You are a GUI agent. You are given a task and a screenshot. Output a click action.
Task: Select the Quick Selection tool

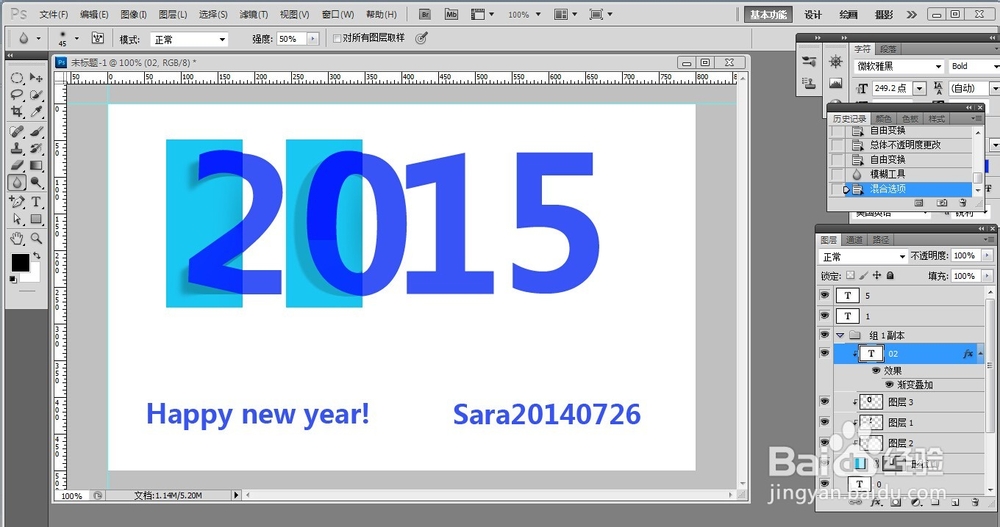click(36, 95)
